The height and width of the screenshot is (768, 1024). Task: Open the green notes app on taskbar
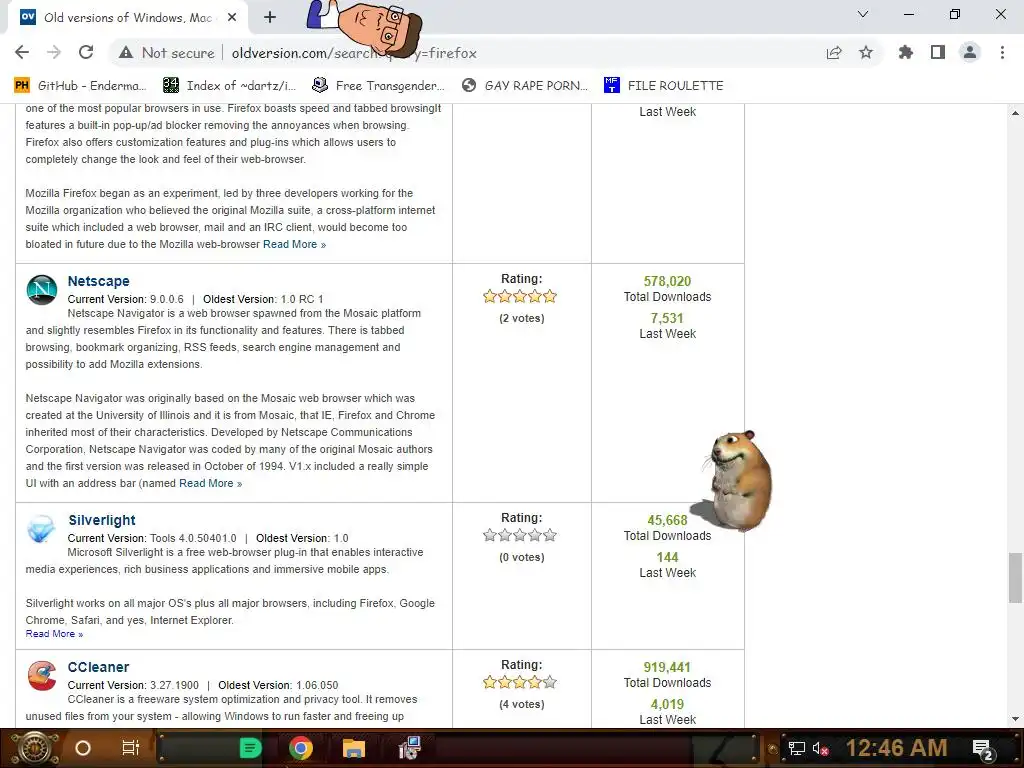[x=250, y=748]
